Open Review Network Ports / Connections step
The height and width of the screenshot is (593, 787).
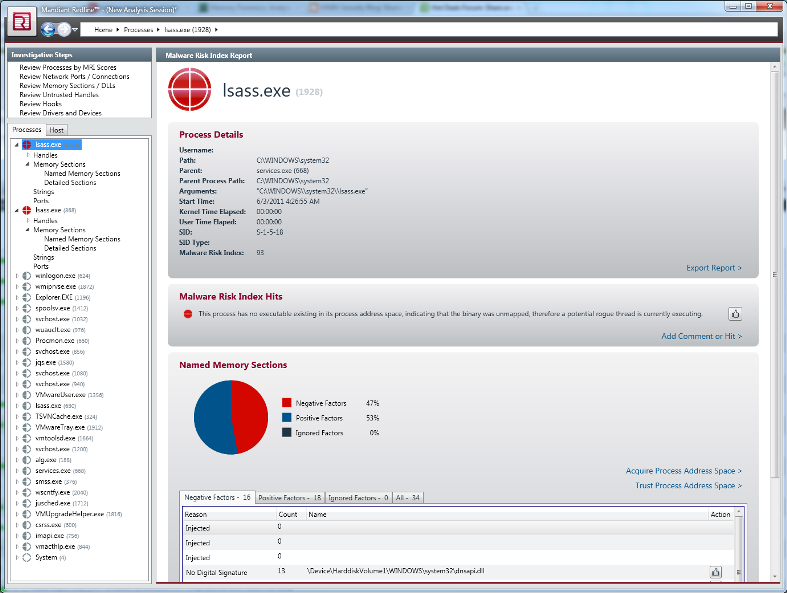pyautogui.click(x=74, y=76)
